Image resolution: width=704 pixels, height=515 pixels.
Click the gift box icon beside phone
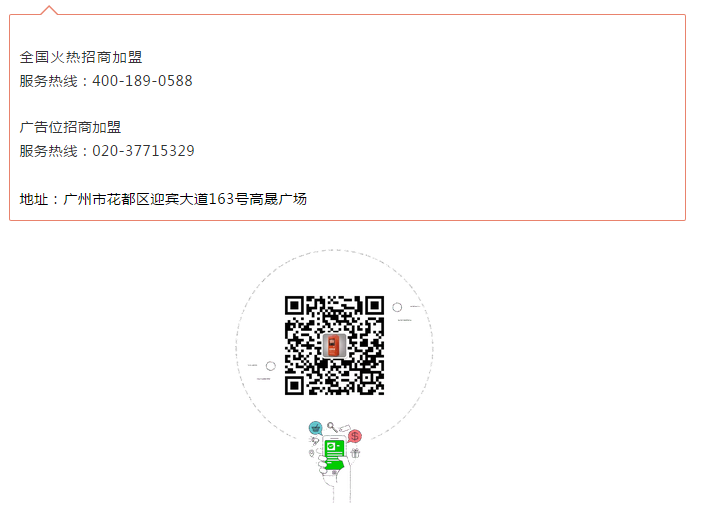[356, 453]
